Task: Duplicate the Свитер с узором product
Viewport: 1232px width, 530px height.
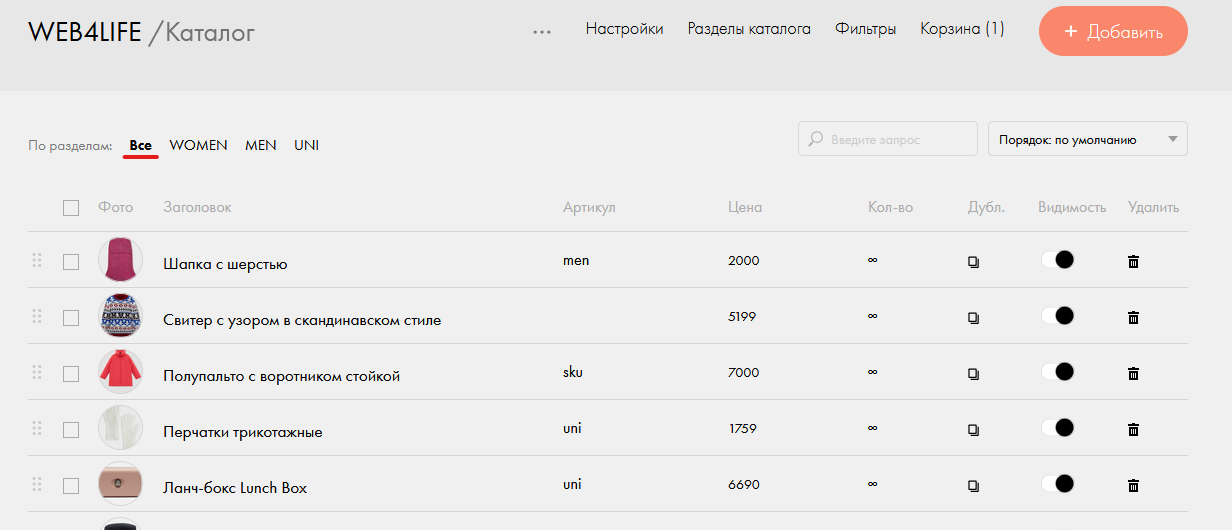Action: coord(973,318)
